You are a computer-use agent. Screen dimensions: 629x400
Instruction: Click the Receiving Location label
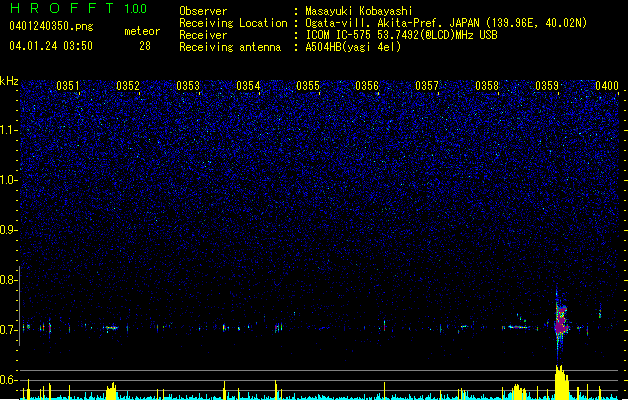[233, 23]
